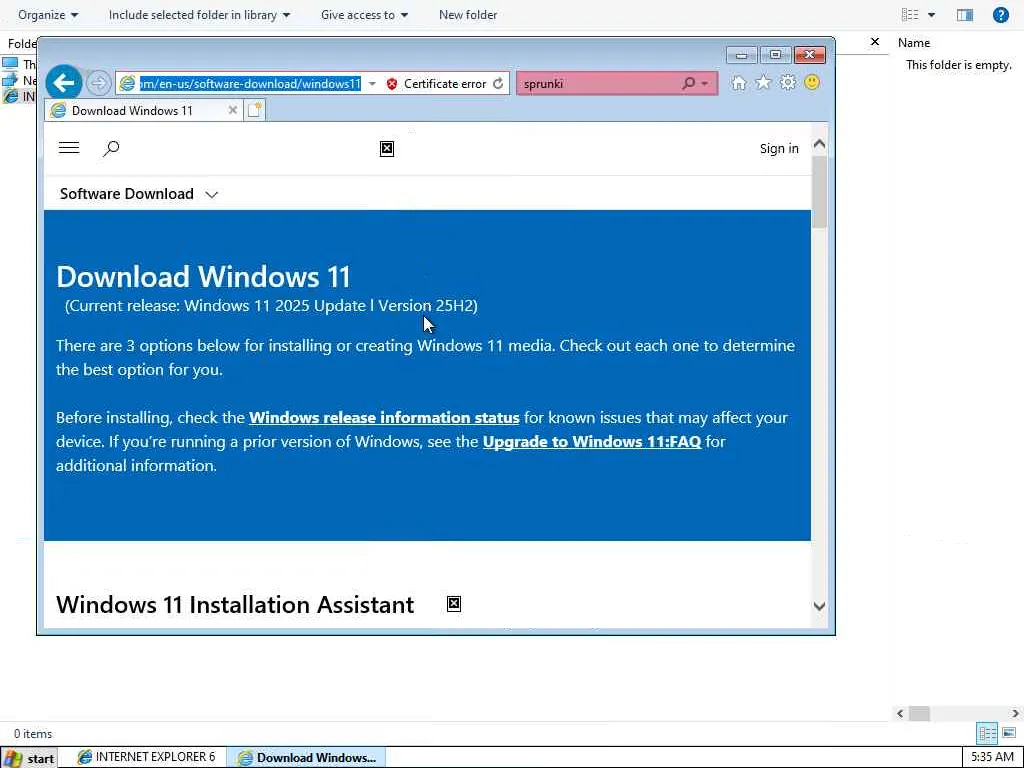Click the browser forward arrow button

(x=99, y=83)
